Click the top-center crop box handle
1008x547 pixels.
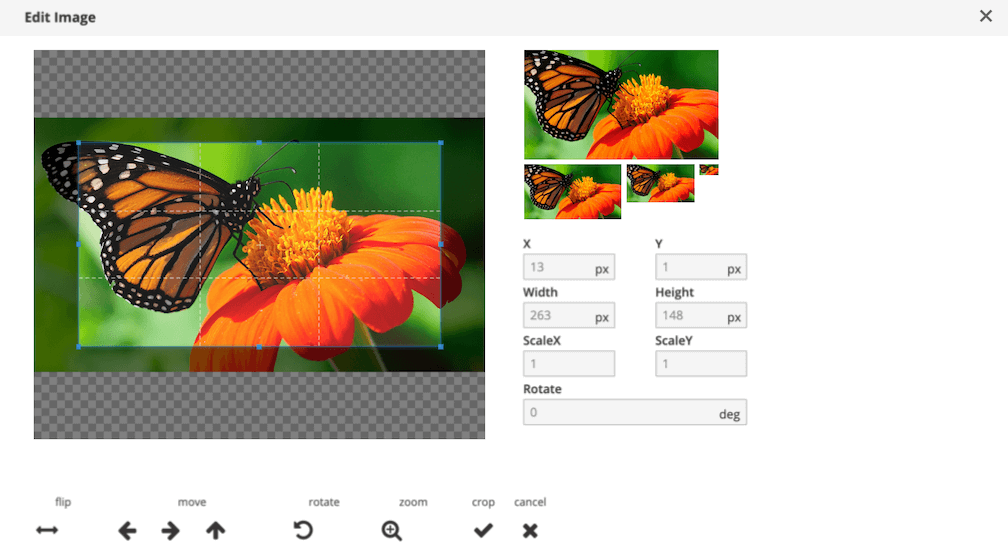click(259, 143)
